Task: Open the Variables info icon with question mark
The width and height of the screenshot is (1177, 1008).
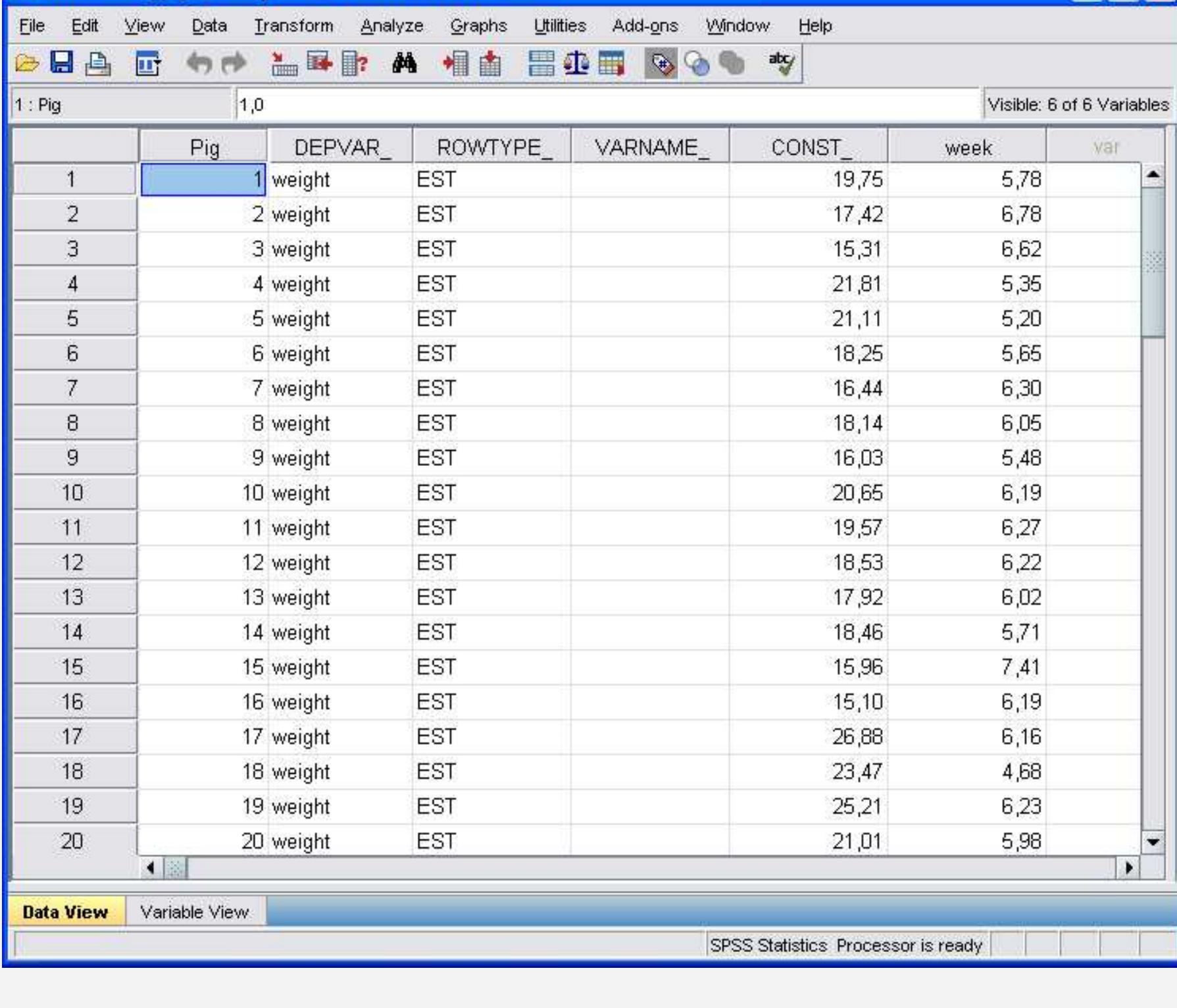Action: coord(355,64)
